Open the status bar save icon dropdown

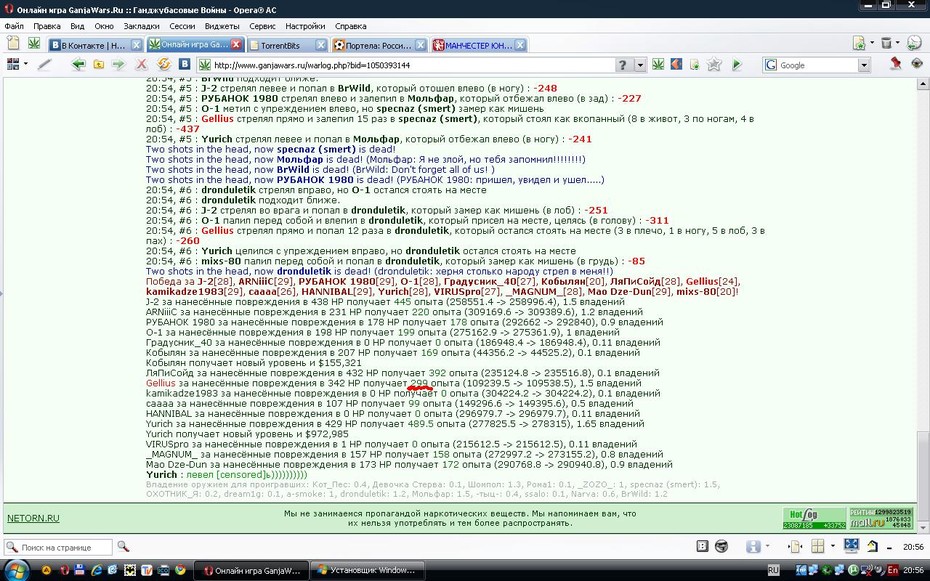pyautogui.click(x=767, y=546)
